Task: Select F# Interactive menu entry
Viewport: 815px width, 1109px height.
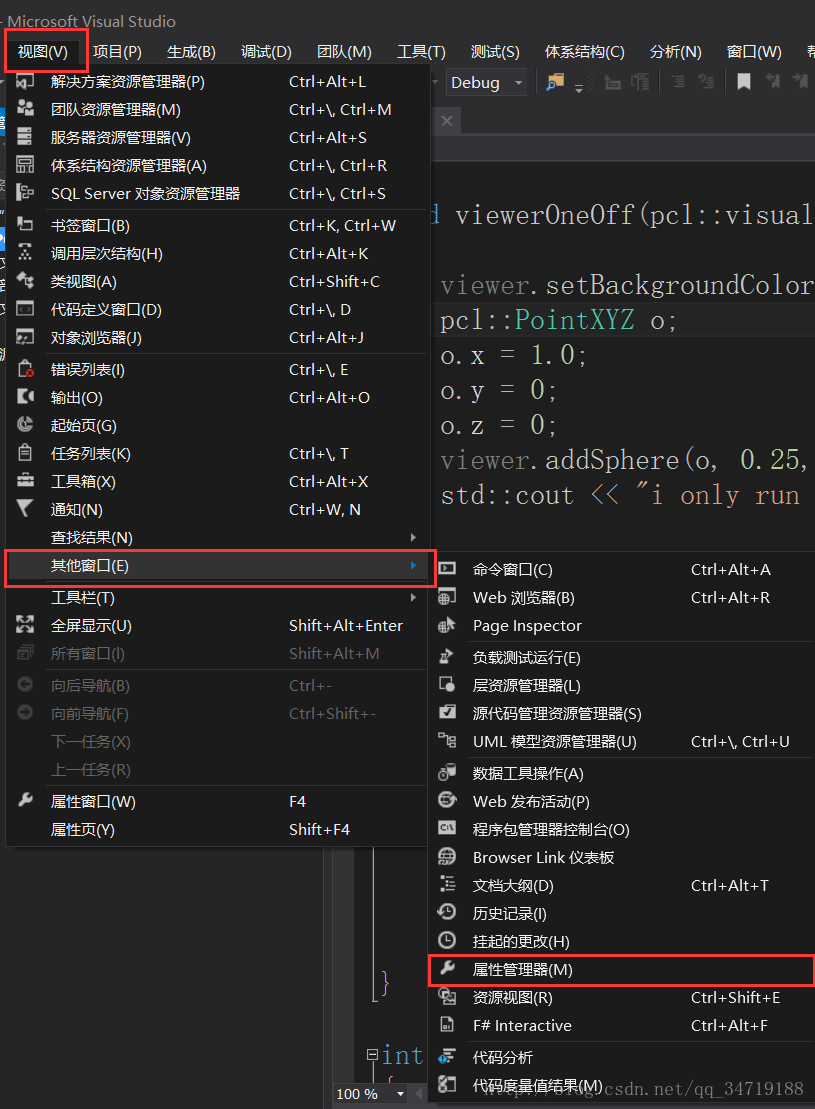Action: coord(622,1026)
